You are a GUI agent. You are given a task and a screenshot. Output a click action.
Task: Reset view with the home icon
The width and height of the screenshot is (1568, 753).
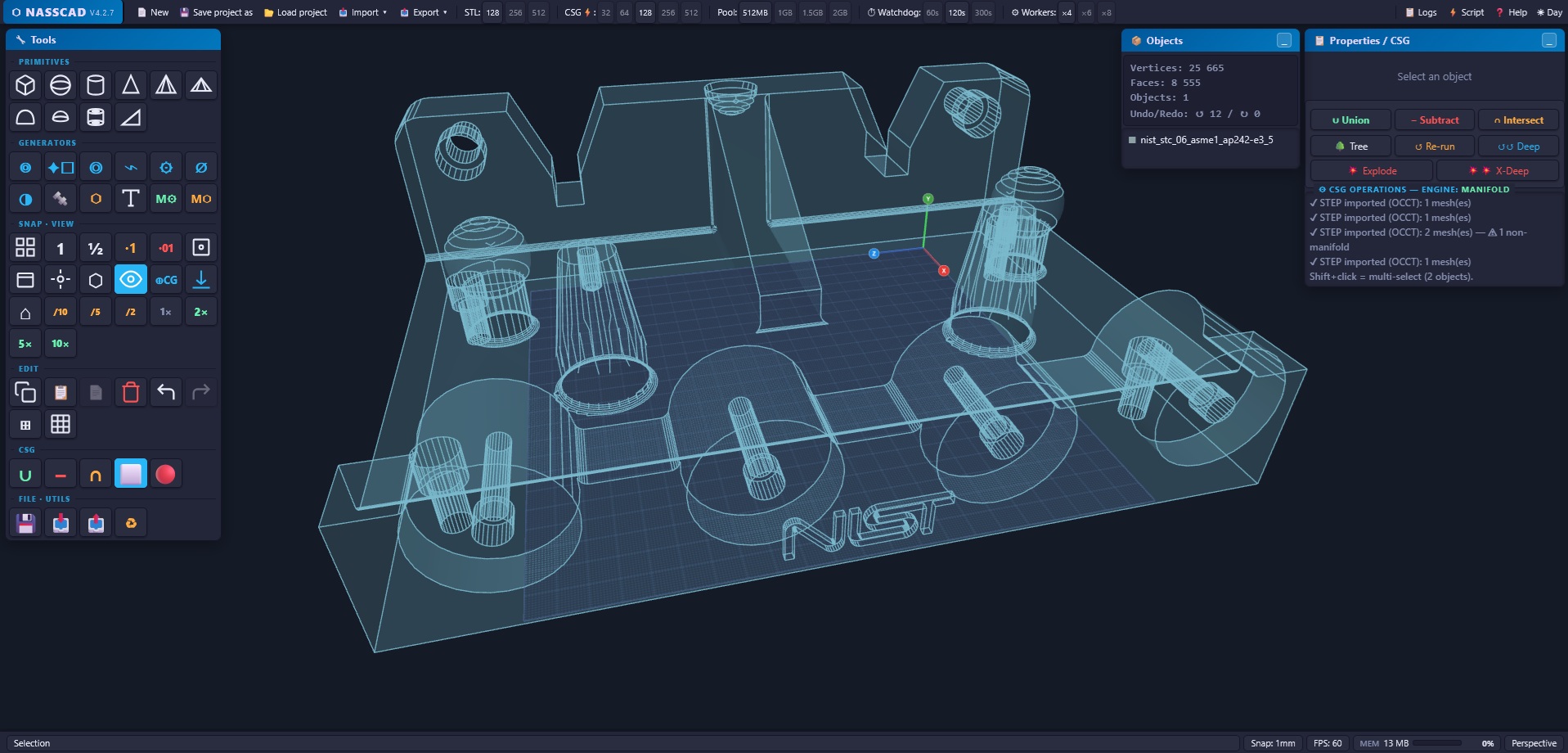point(25,312)
